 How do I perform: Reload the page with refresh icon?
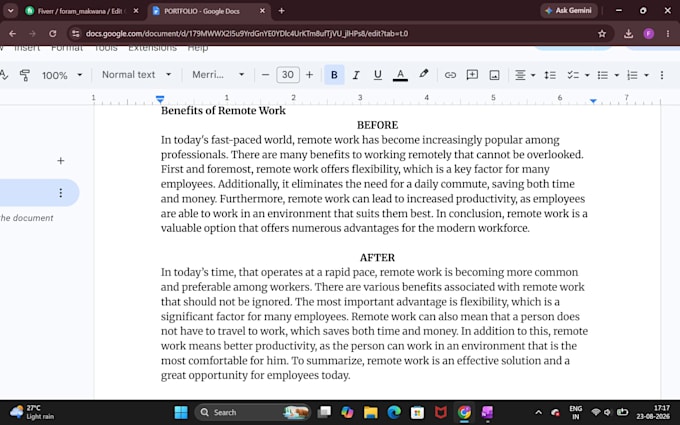[52, 33]
